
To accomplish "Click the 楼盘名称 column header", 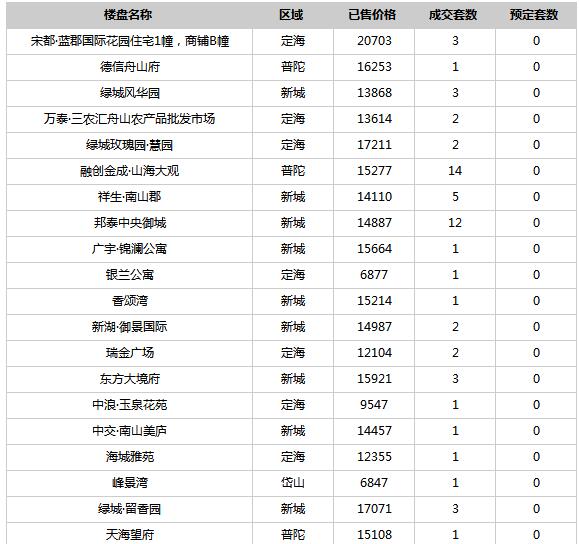I will [128, 15].
